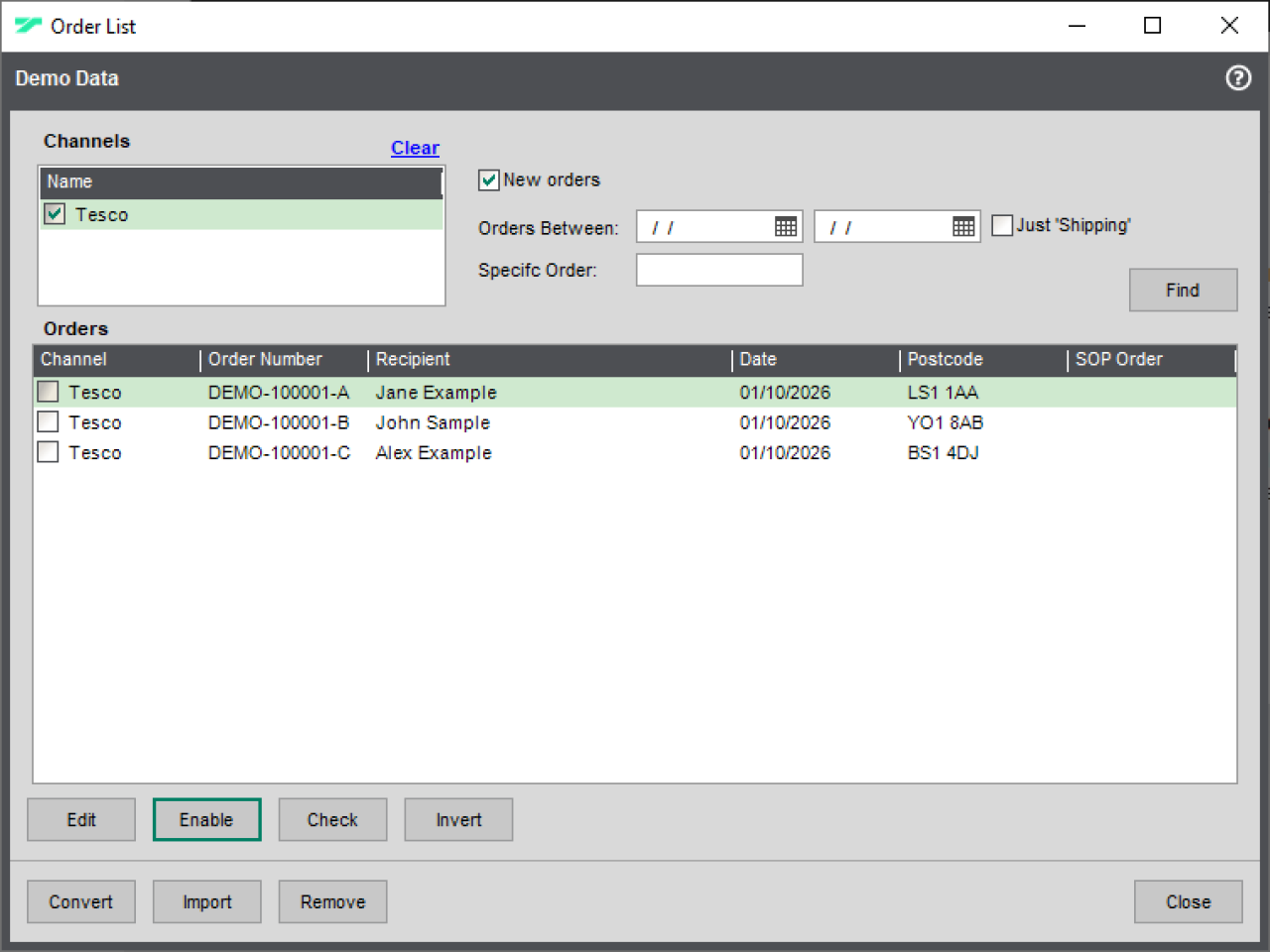1270x952 pixels.
Task: Click the Clear channels link
Action: [x=415, y=148]
